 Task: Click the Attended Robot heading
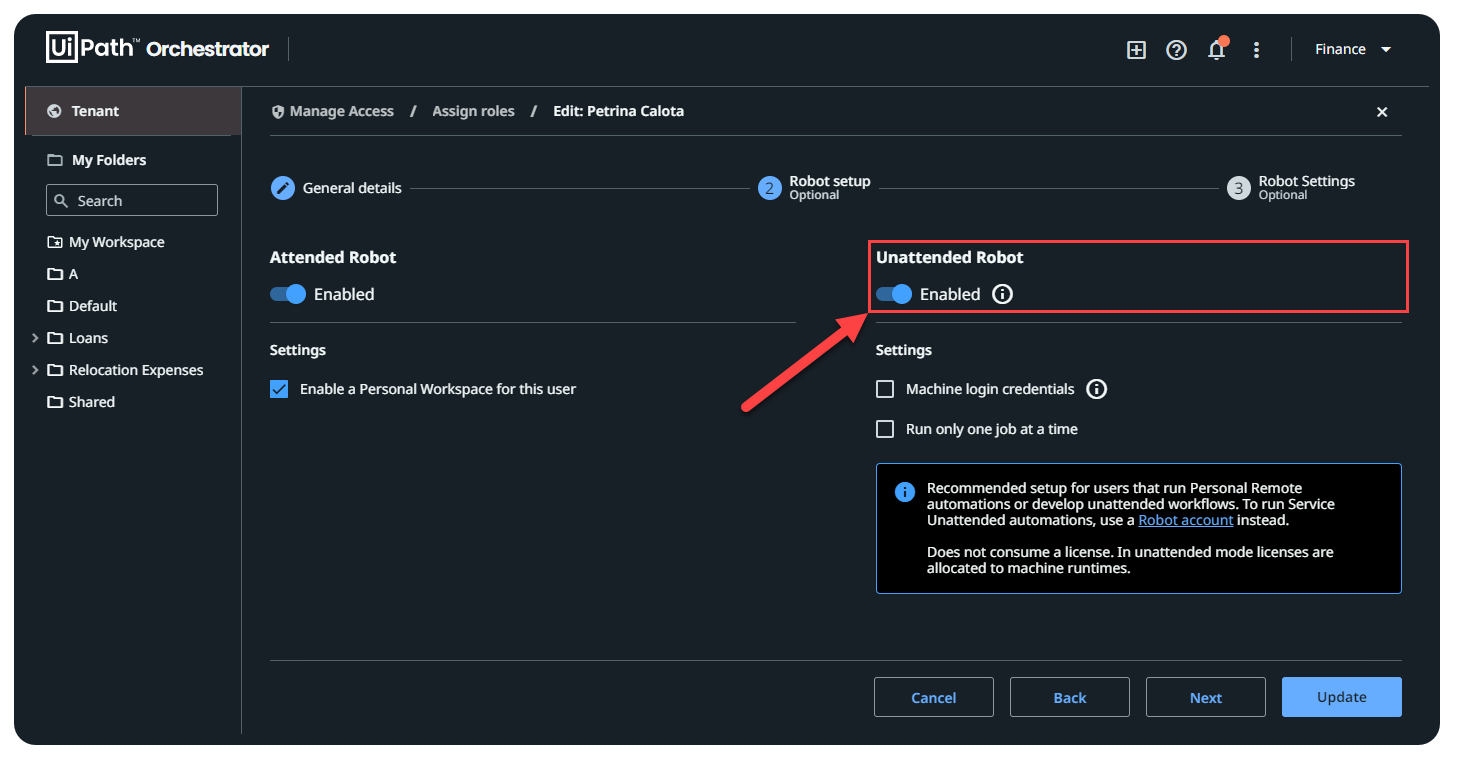click(333, 257)
